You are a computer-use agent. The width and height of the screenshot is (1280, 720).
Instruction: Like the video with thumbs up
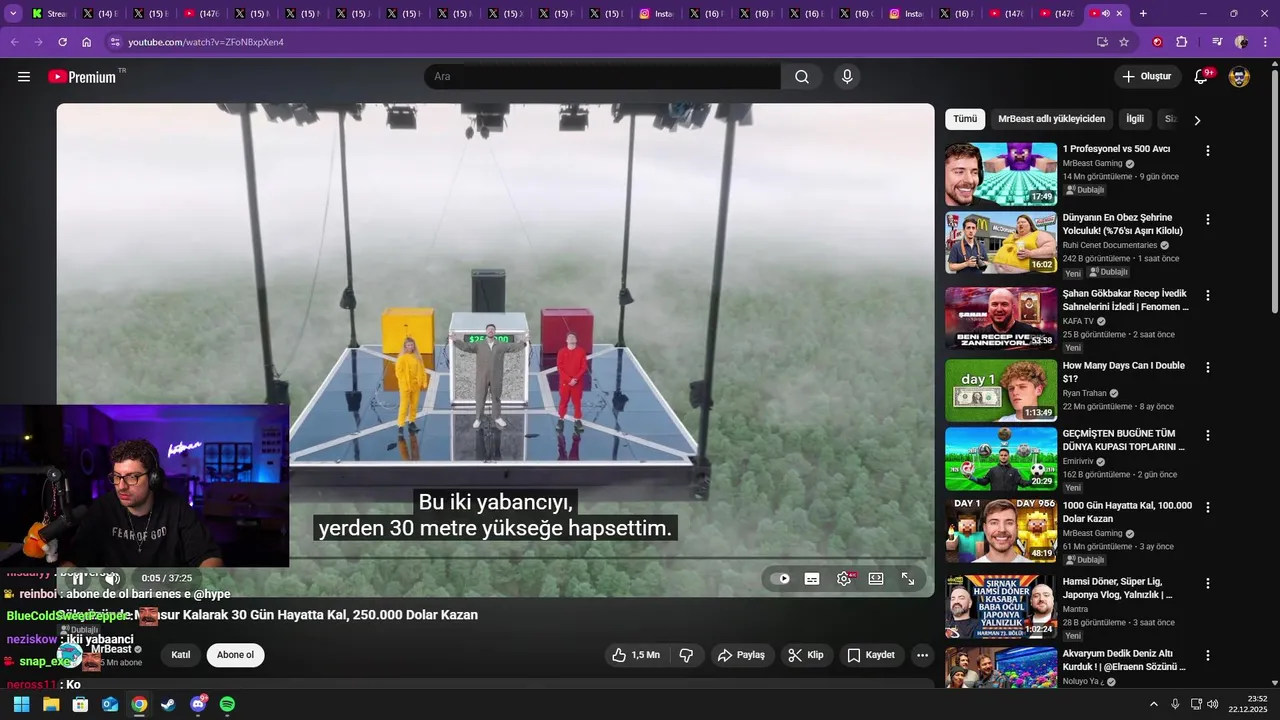635,655
